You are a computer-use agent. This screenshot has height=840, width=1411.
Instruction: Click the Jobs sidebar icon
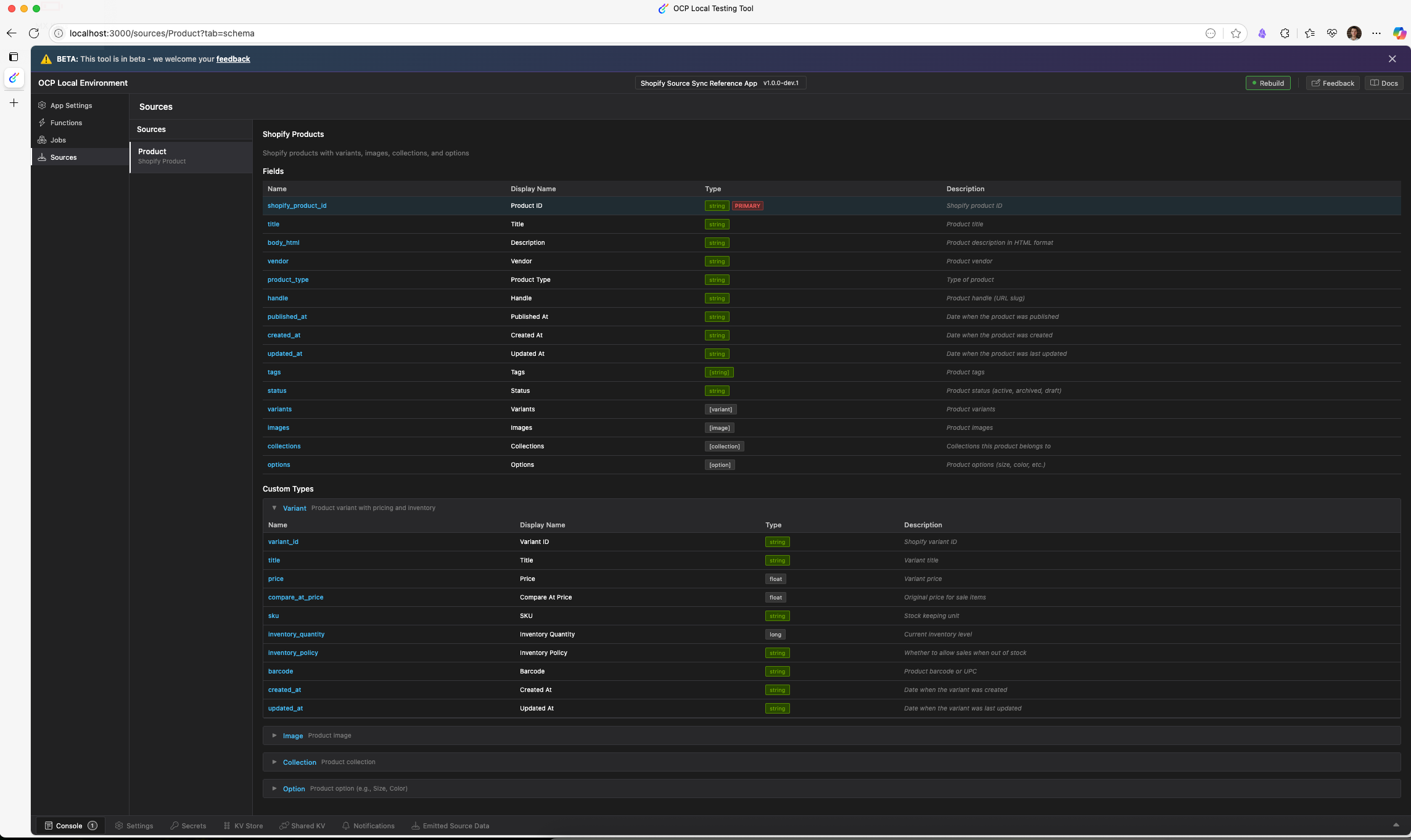pyautogui.click(x=42, y=140)
